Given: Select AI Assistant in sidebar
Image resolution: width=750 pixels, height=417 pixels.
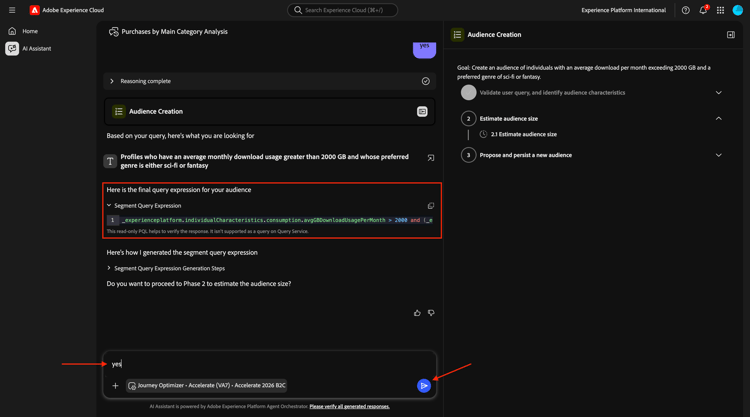Looking at the screenshot, I should [36, 48].
